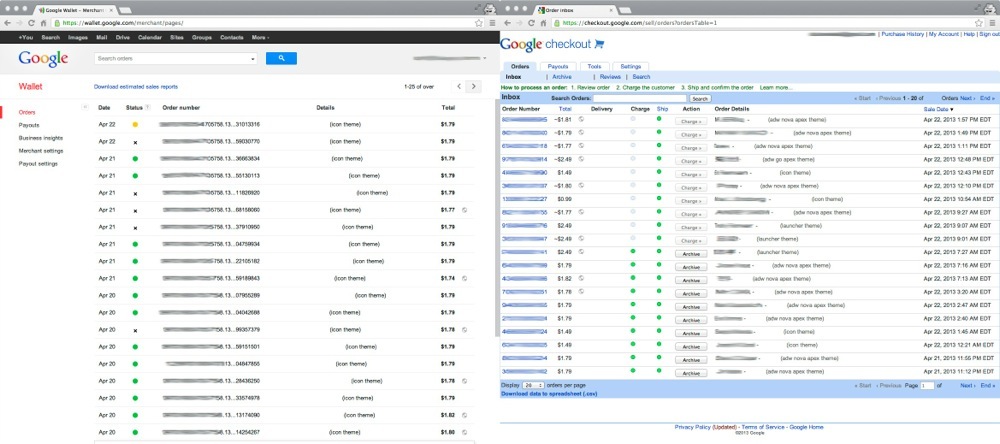Image resolution: width=1000 pixels, height=444 pixels.
Task: Click Download estimated sales reports link
Action: 136,87
